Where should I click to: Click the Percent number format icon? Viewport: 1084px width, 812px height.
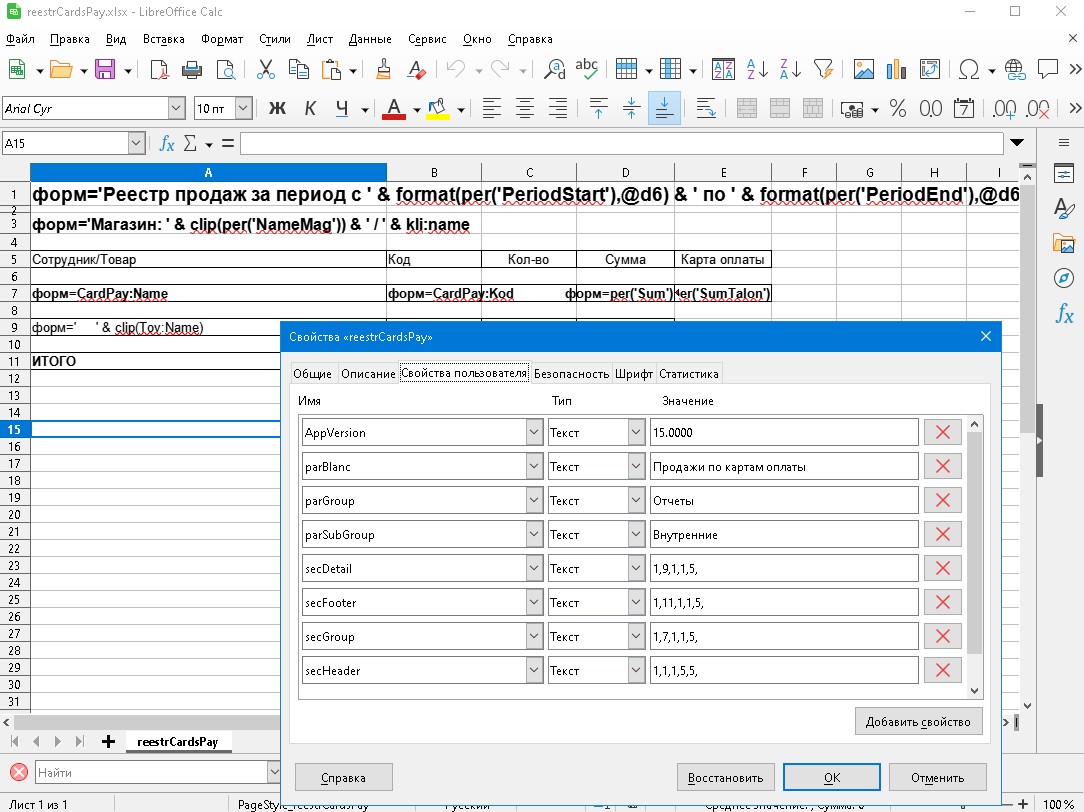(x=897, y=108)
